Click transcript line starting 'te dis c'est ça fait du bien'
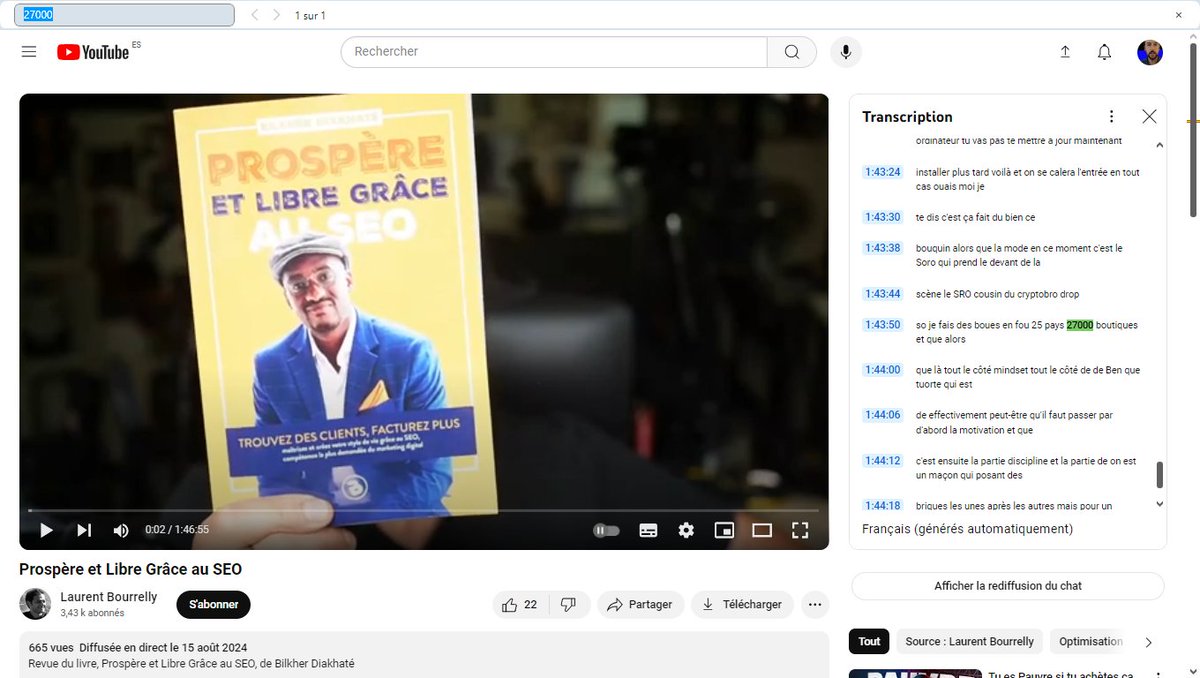 [975, 217]
